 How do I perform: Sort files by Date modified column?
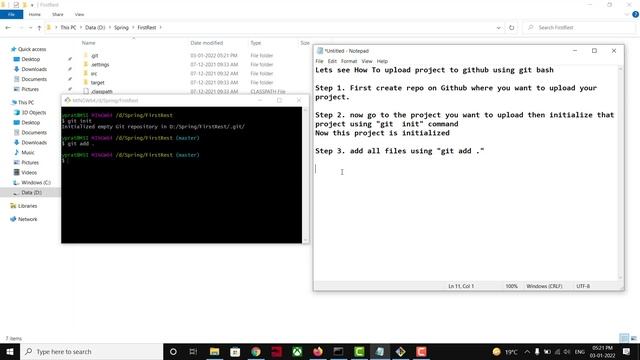tap(207, 43)
